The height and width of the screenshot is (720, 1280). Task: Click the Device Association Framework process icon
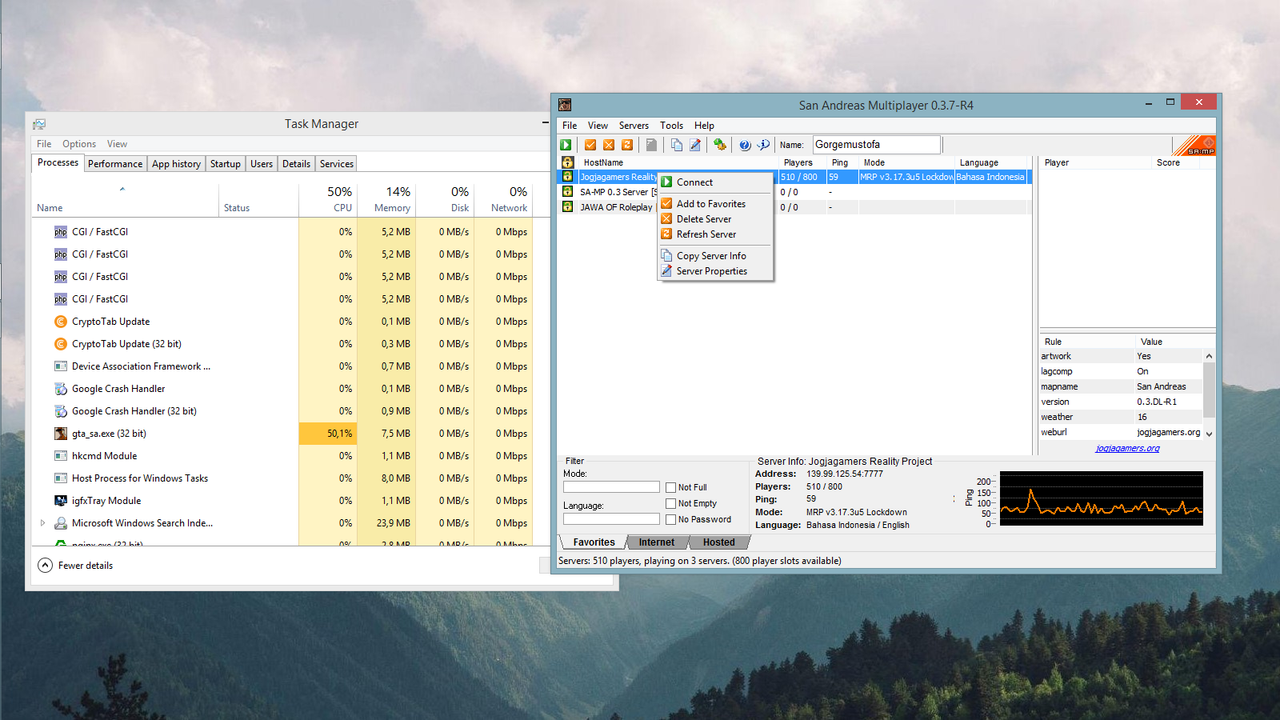click(61, 366)
